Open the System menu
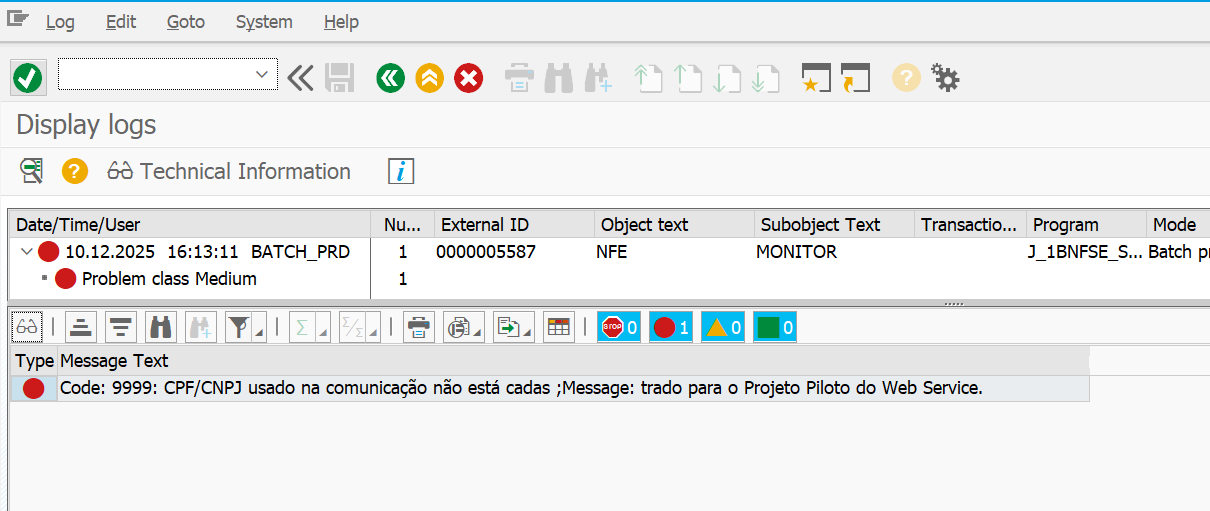Viewport: 1210px width, 511px height. click(x=264, y=21)
